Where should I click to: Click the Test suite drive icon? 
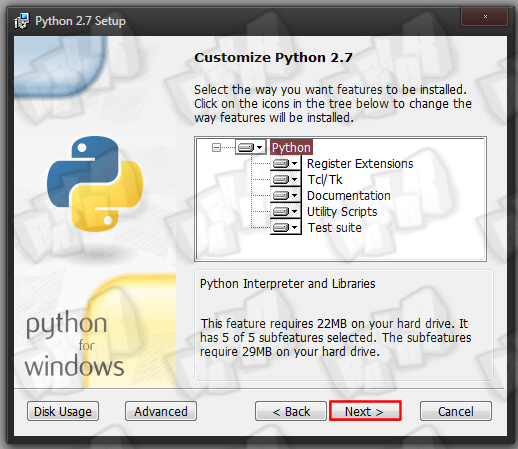281,228
